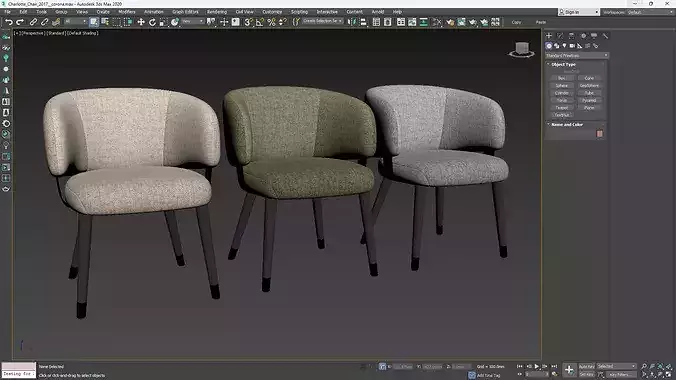Open the Workspaces Default dropdown
Image resolution: width=676 pixels, height=380 pixels.
[x=649, y=12]
